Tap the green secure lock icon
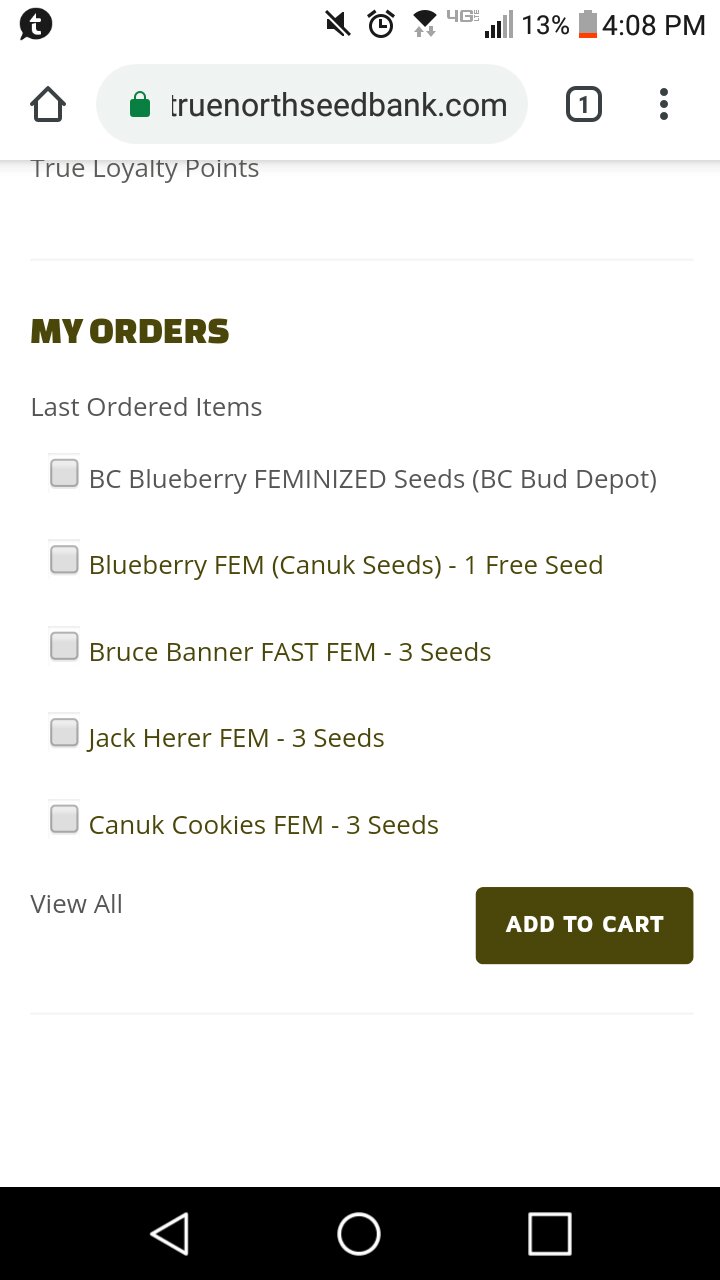Image resolution: width=720 pixels, height=1280 pixels. coord(140,104)
